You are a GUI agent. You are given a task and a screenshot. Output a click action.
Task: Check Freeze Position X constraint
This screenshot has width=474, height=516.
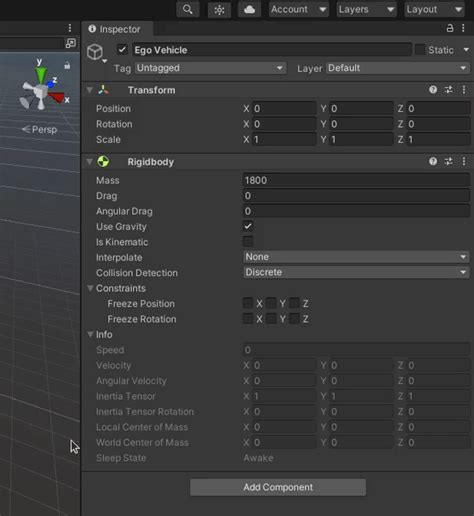pos(248,303)
